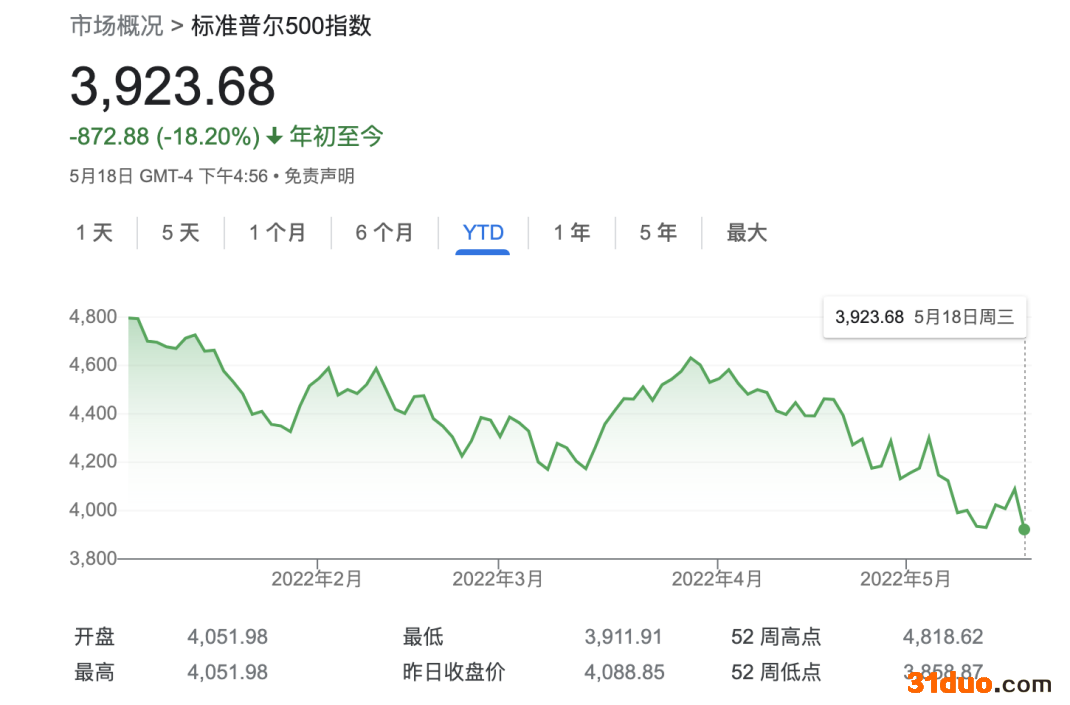1070x705 pixels.
Task: Click the 4,600 y-axis label
Action: click(x=93, y=365)
